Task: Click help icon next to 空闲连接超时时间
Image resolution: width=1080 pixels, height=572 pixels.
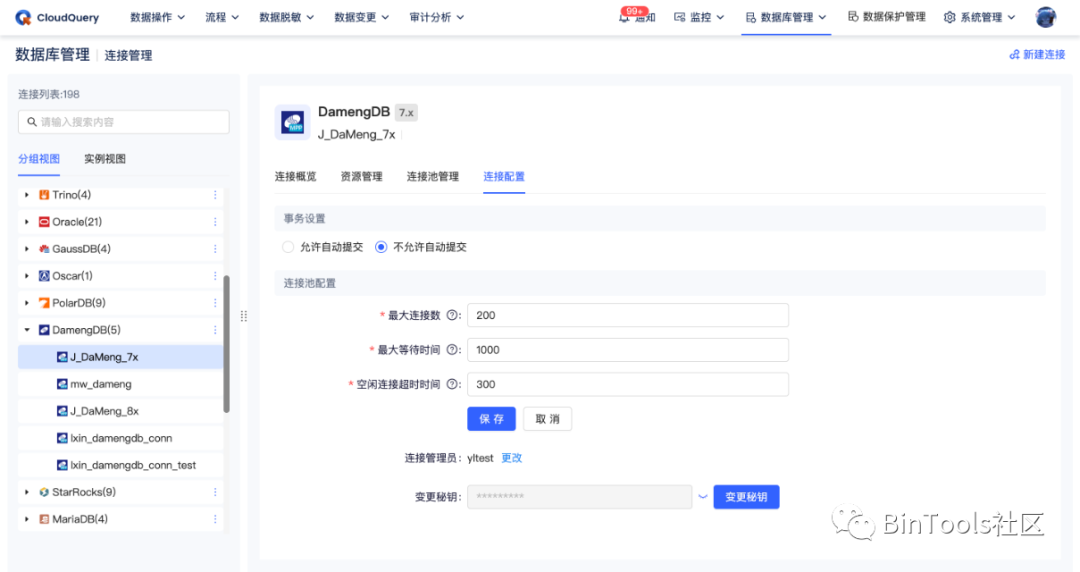Action: [452, 384]
